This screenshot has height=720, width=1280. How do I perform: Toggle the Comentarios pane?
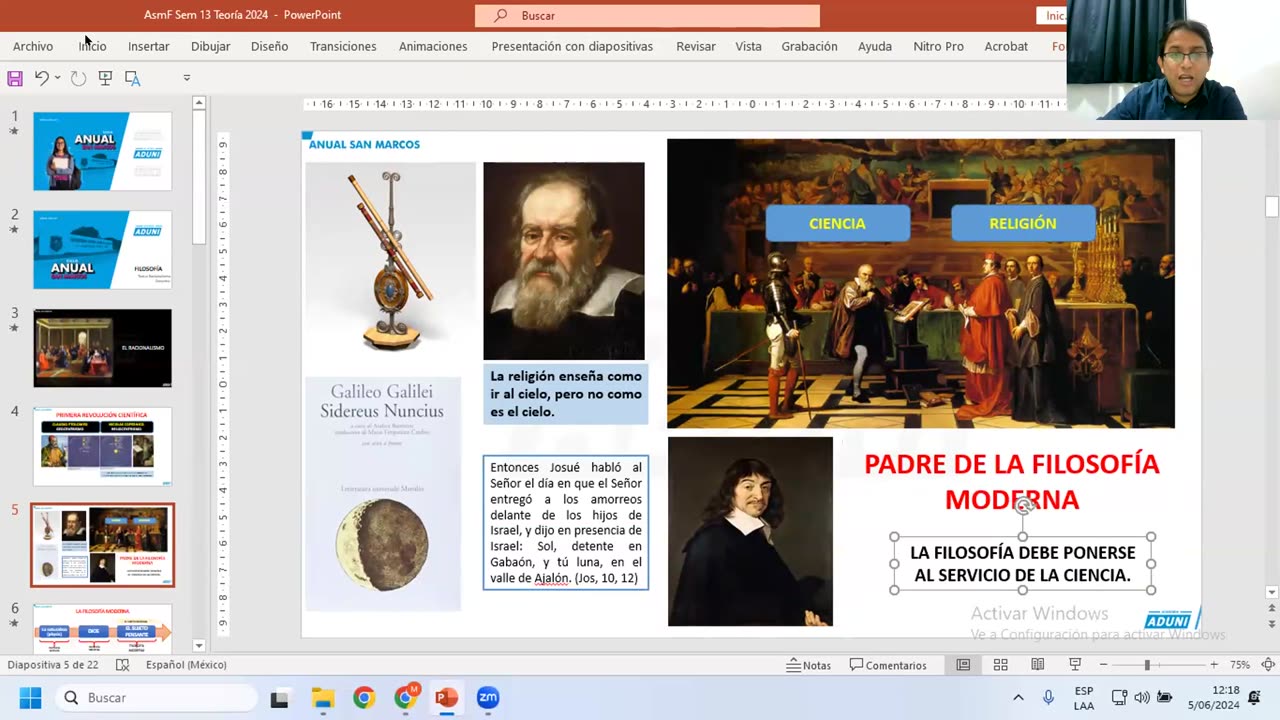[x=888, y=665]
